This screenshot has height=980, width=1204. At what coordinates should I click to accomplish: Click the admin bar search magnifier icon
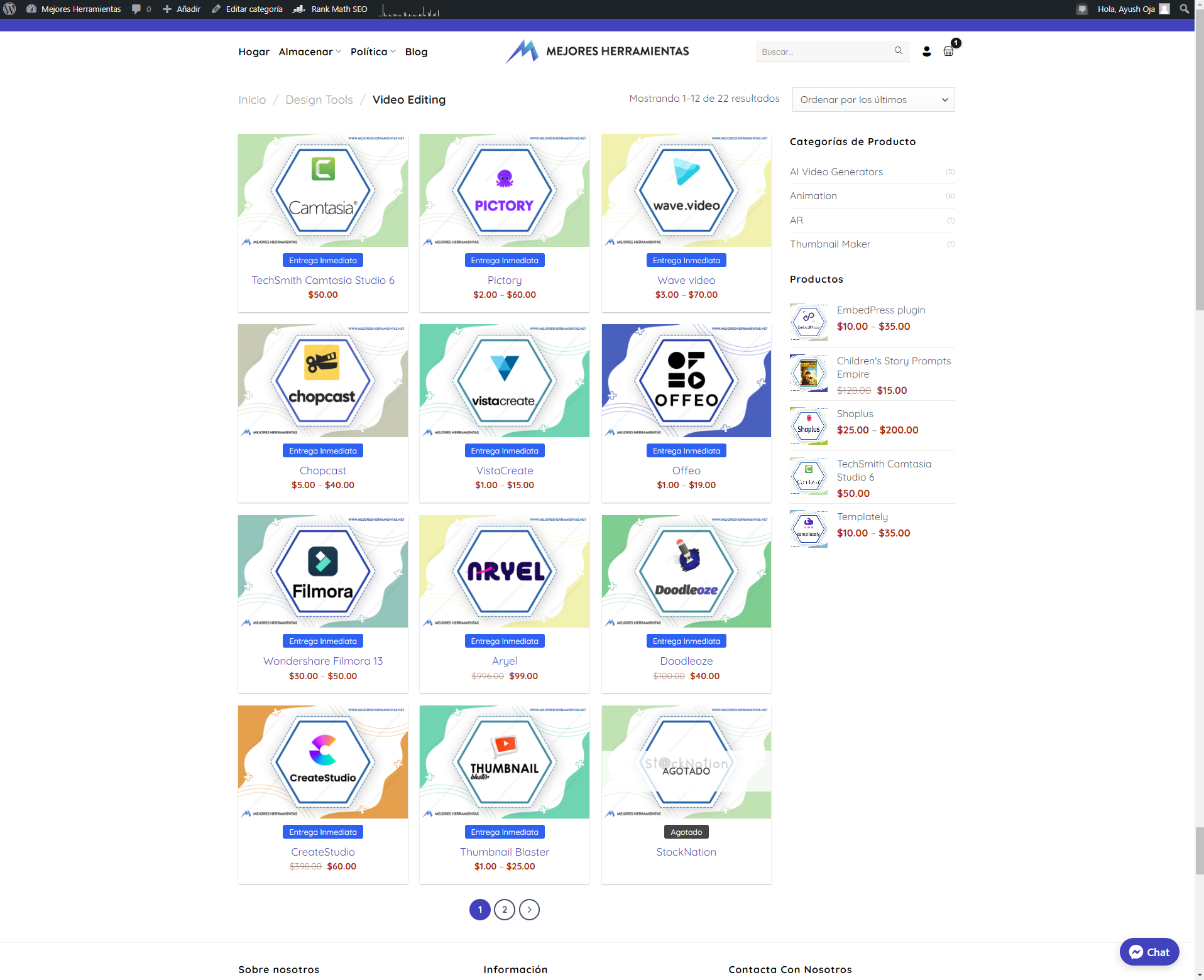(x=1185, y=9)
